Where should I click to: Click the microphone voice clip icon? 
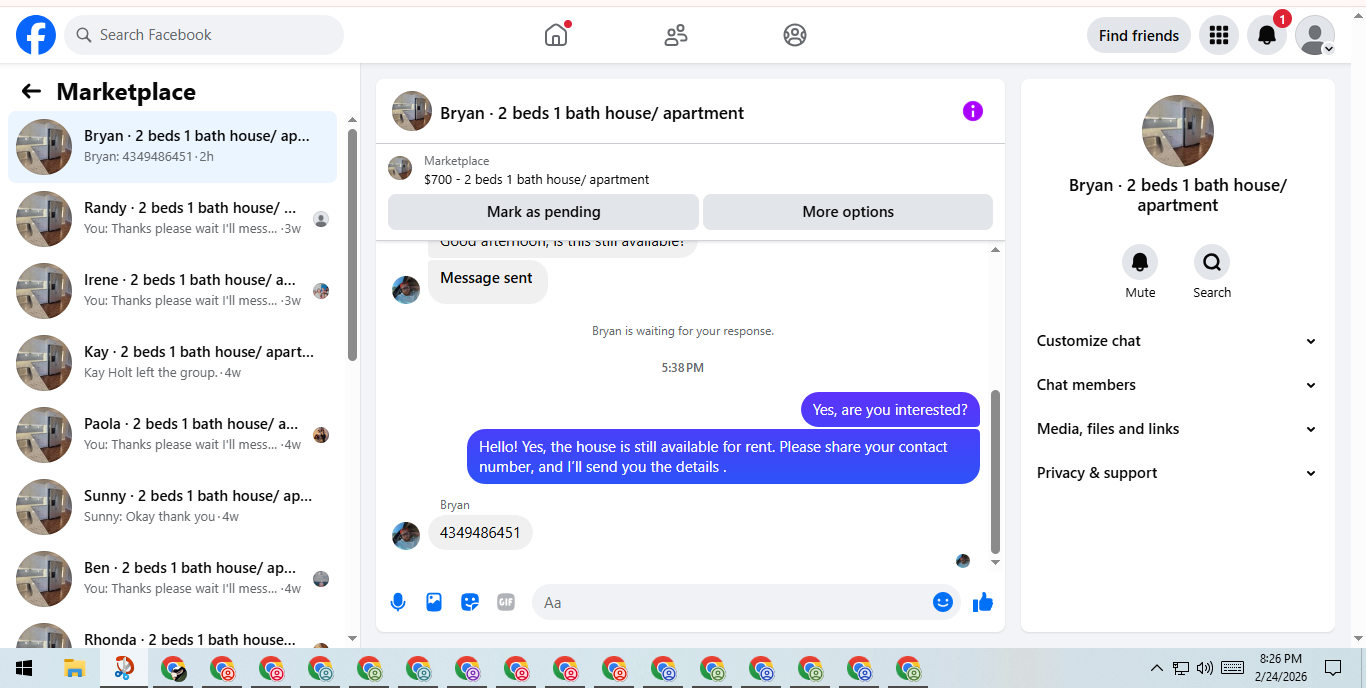[398, 602]
